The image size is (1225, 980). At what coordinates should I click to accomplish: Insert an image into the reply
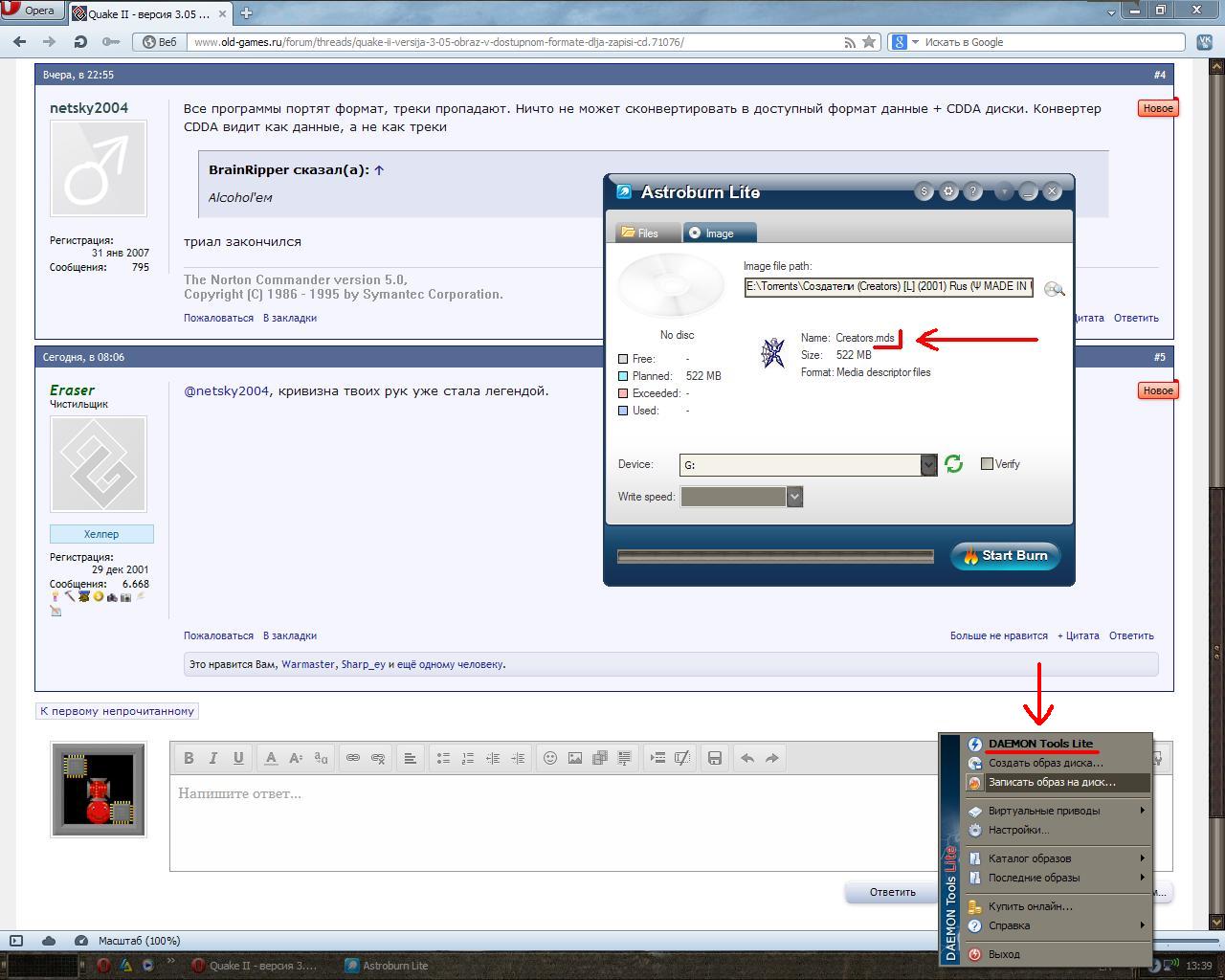tap(575, 758)
